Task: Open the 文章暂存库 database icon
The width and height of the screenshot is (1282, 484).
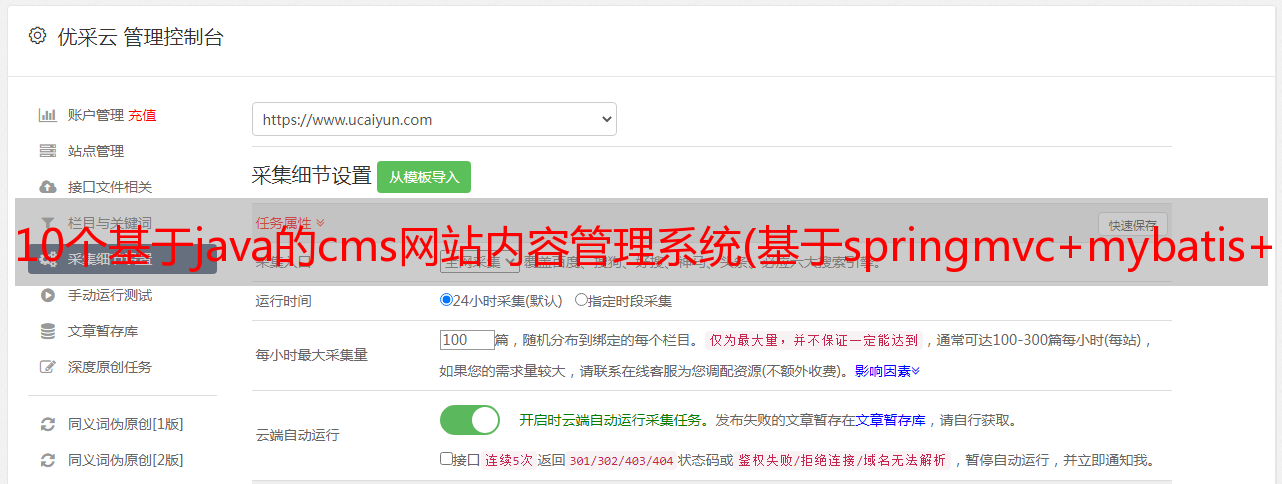Action: coord(47,331)
